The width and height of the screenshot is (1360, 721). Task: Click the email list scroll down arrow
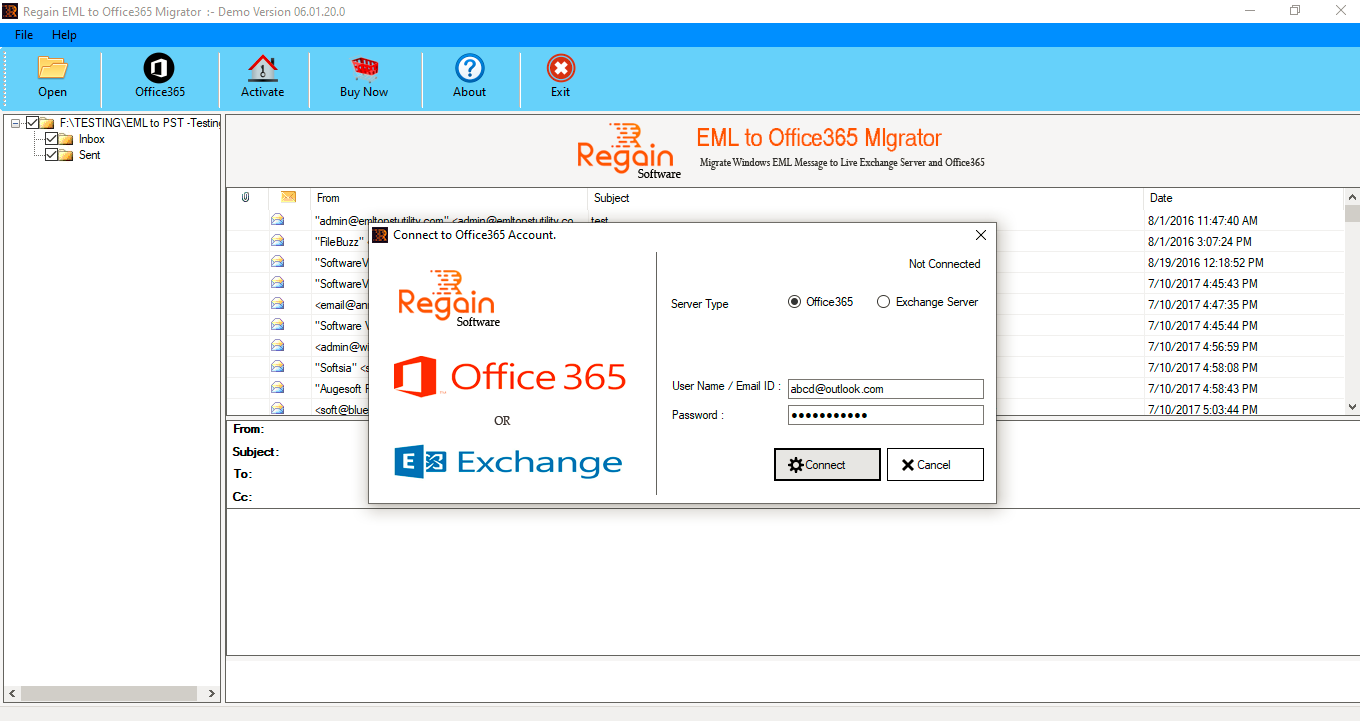[1352, 406]
